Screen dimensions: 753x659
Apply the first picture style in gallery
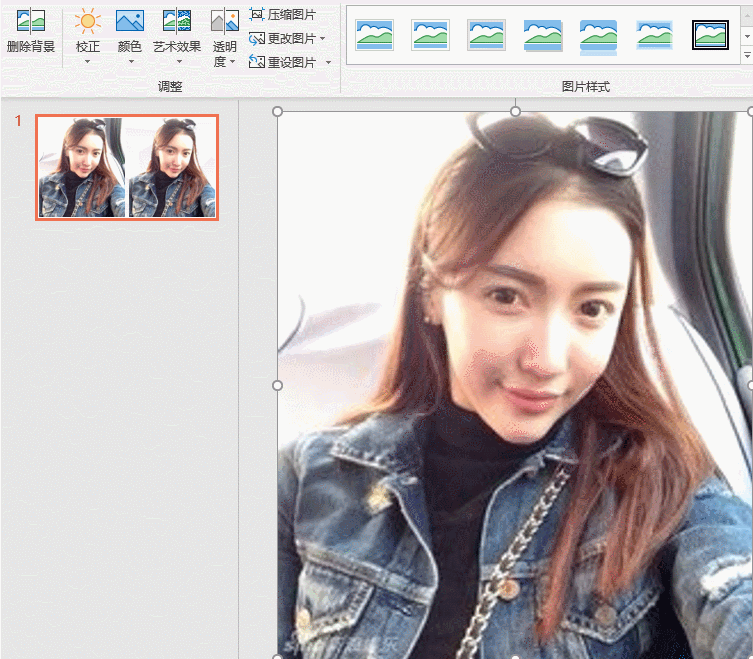point(374,35)
